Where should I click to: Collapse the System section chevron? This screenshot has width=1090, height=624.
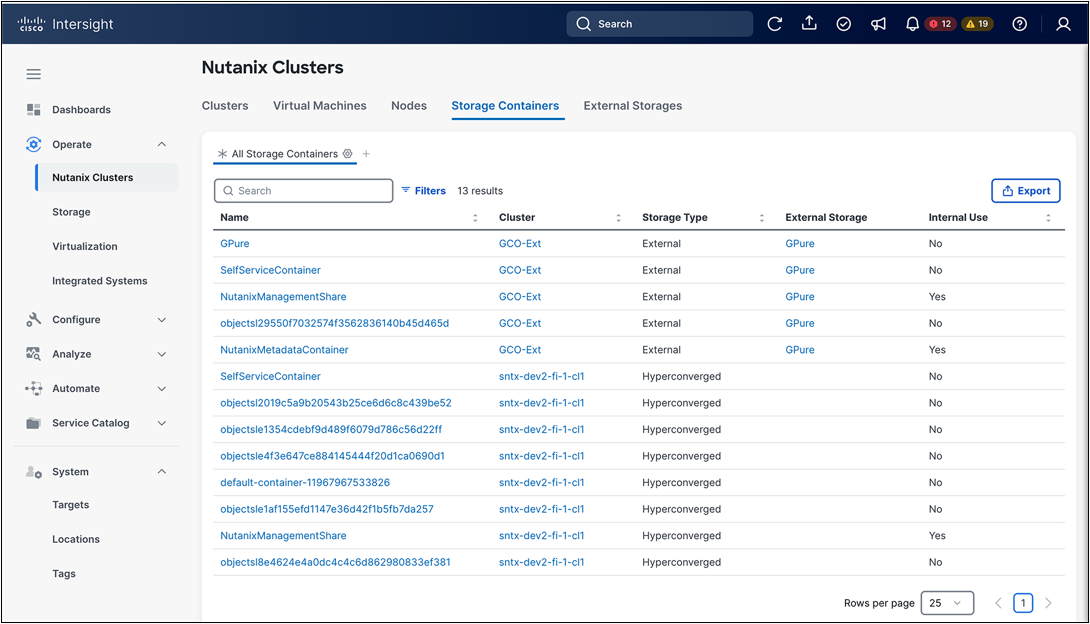(162, 472)
